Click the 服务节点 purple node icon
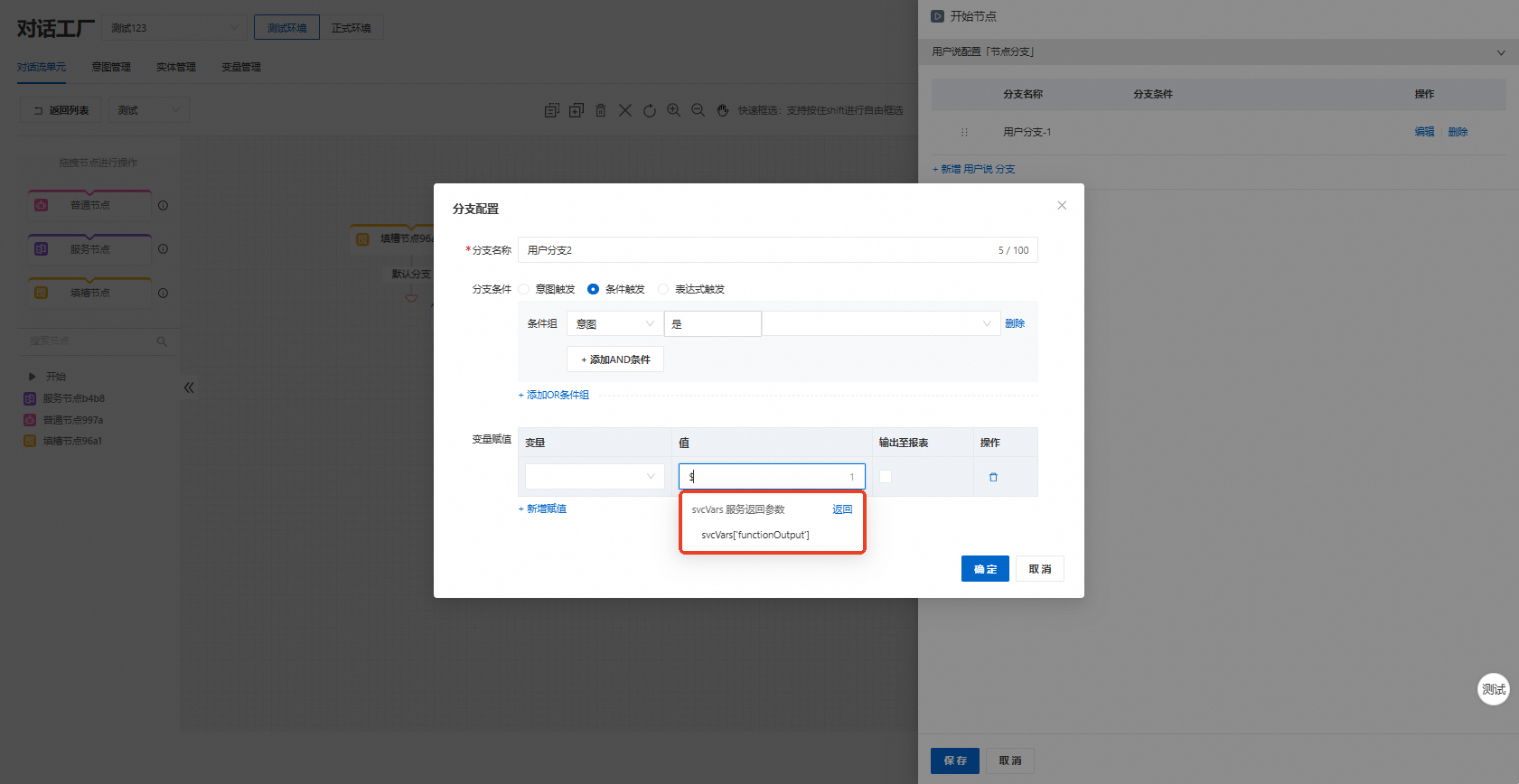 [x=41, y=248]
